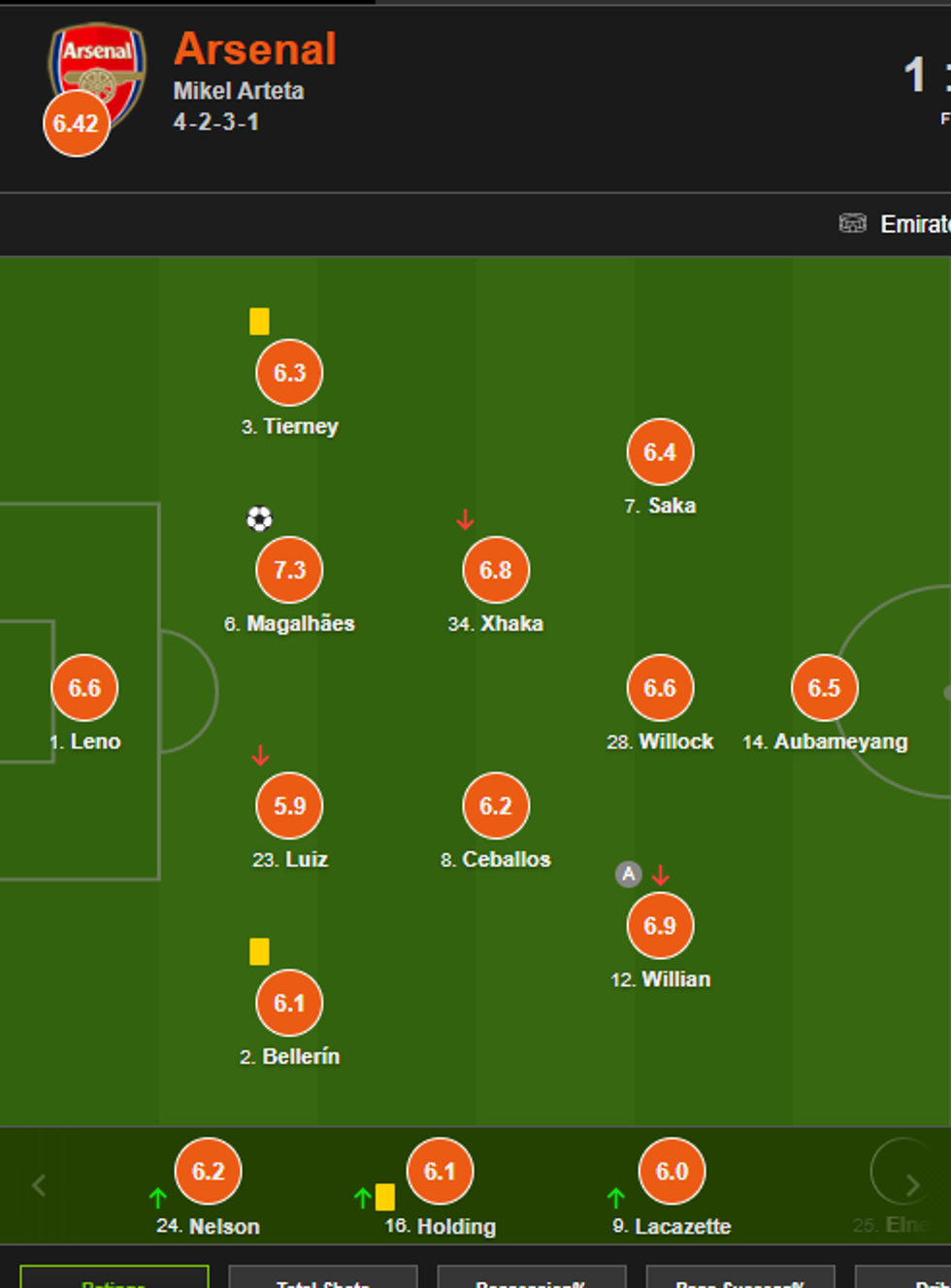Click Leno's 6.6 rating circle
The image size is (951, 1288).
point(84,688)
